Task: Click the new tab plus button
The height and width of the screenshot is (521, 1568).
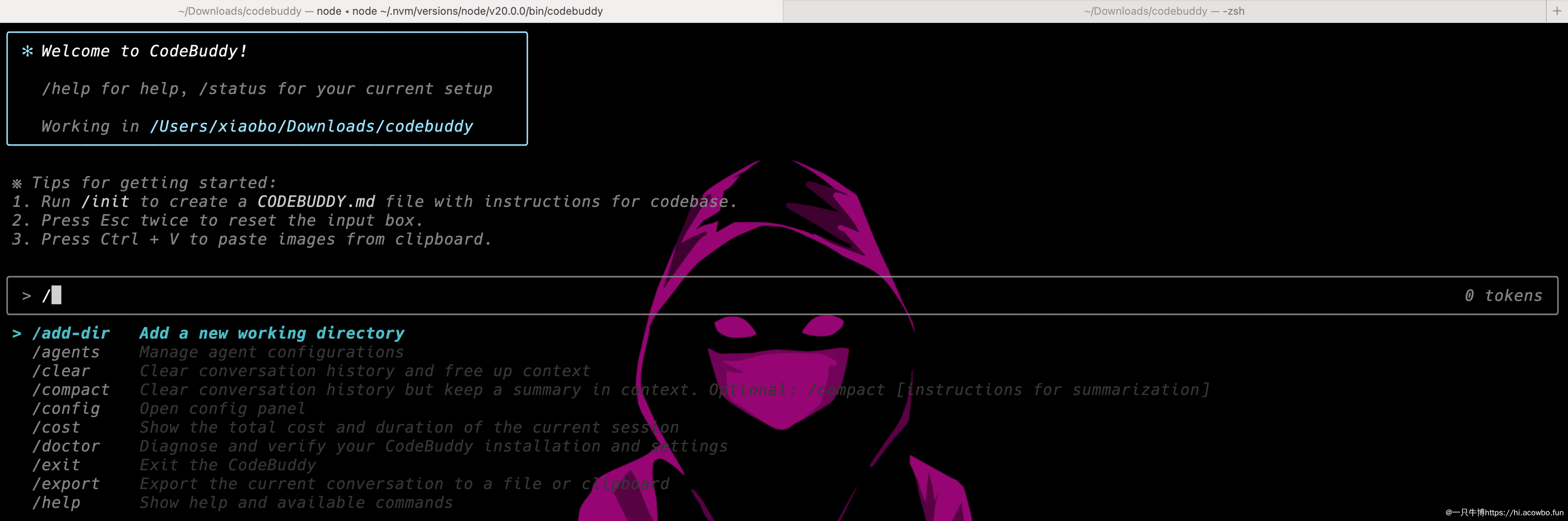Action: tap(1557, 11)
